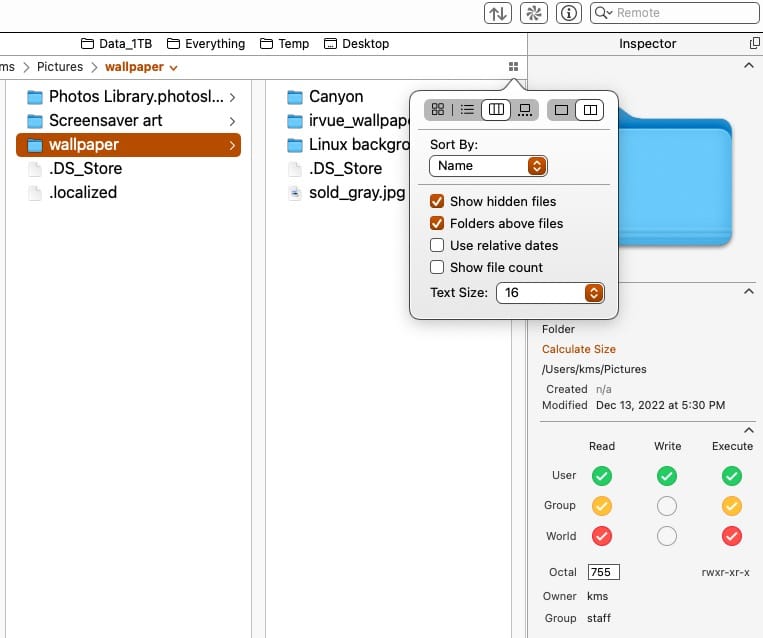Switch to icon grid view
763x638 pixels.
(x=438, y=110)
